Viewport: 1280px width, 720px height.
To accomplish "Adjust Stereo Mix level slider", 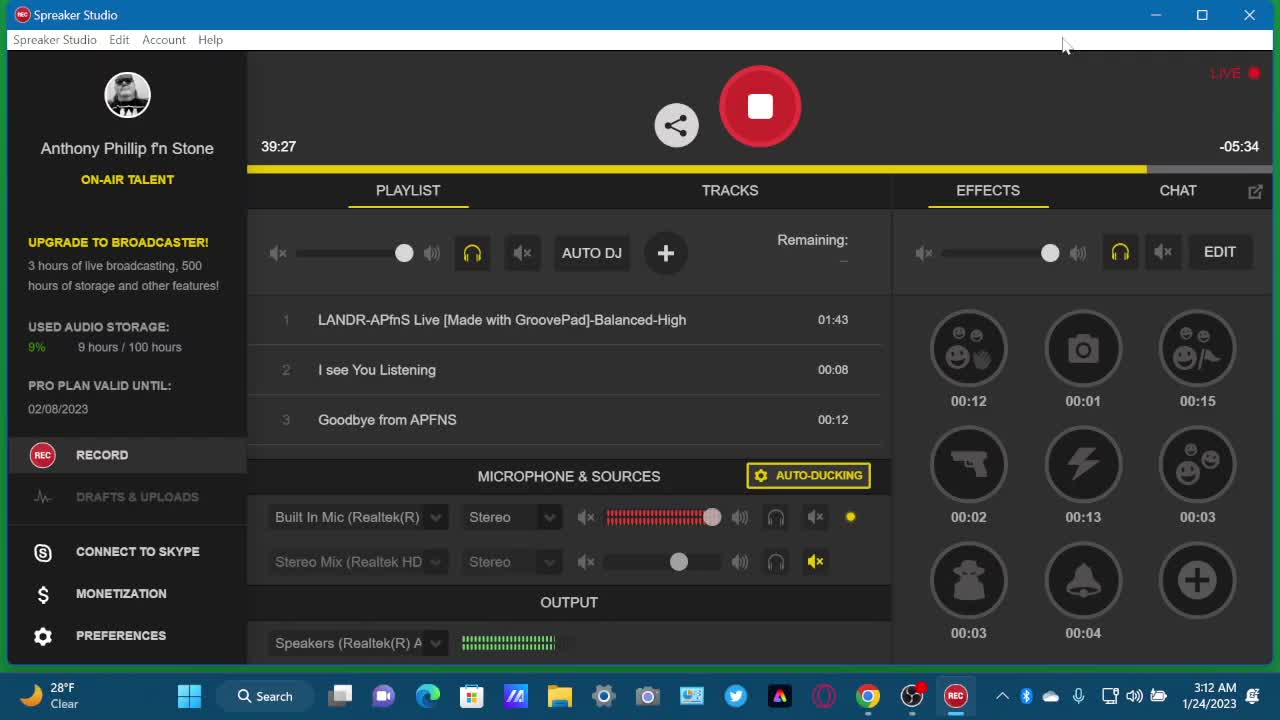I will 679,562.
